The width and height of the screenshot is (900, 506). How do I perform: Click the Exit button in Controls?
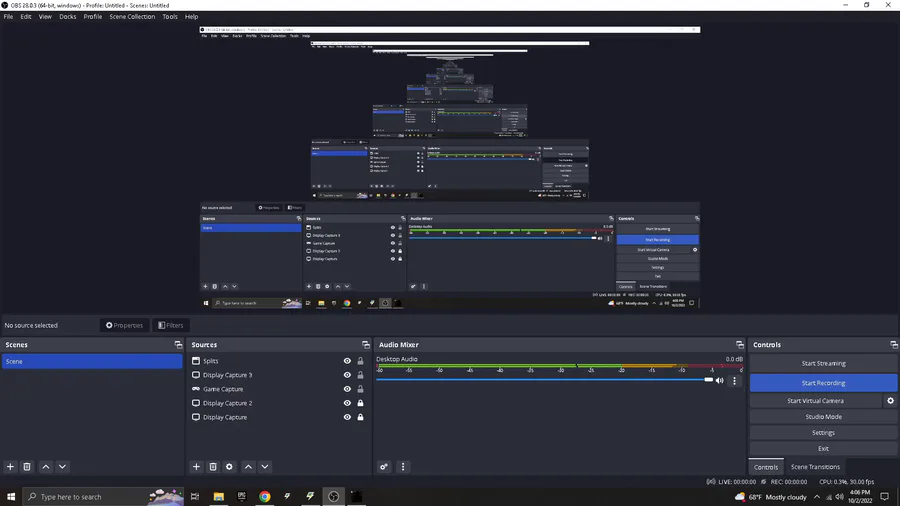(x=823, y=449)
